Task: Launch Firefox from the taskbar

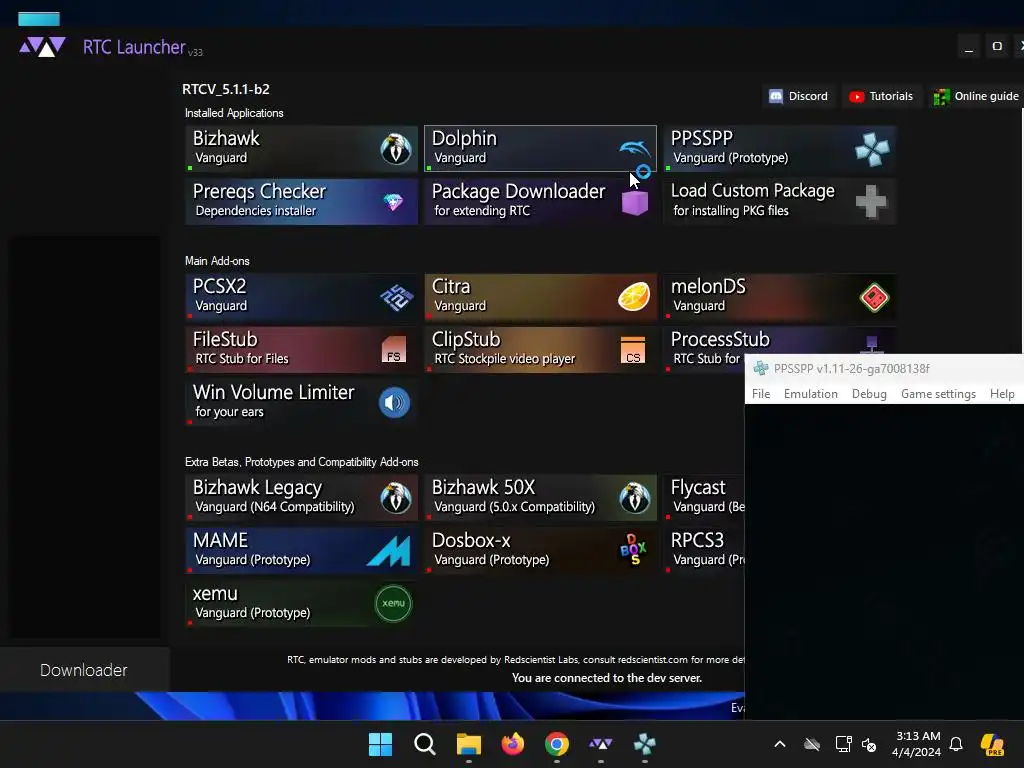Action: click(x=513, y=744)
